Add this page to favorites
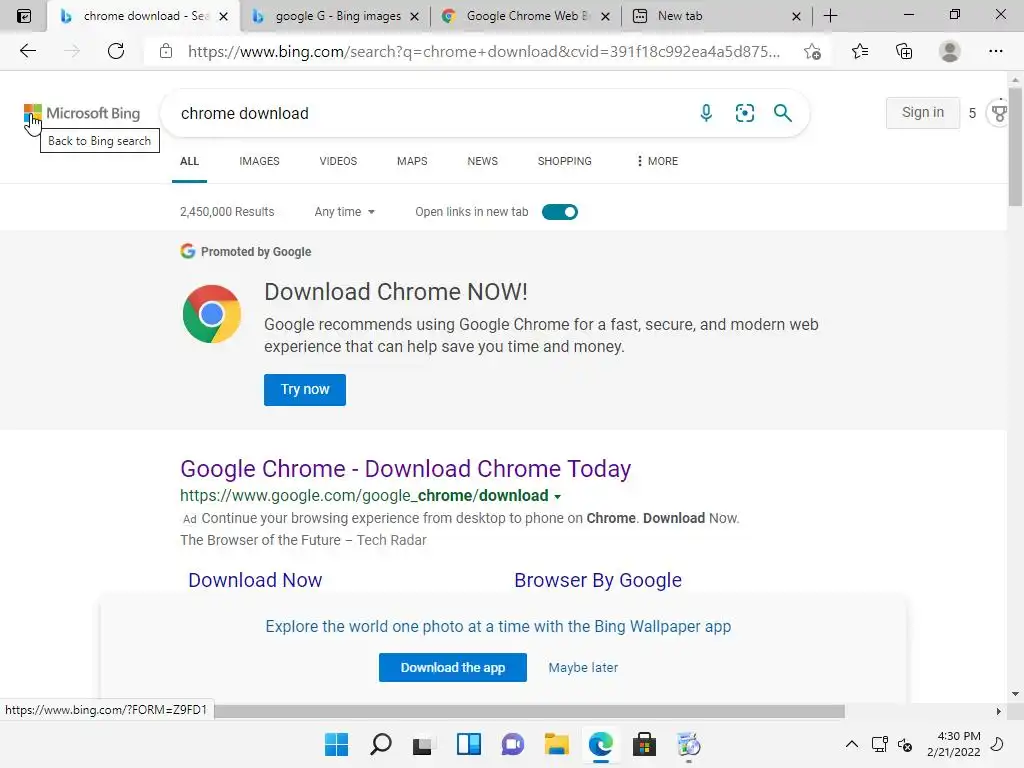 pyautogui.click(x=812, y=51)
